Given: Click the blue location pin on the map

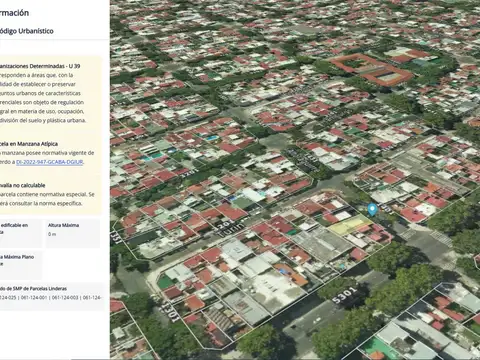Looking at the screenshot, I should tap(372, 210).
